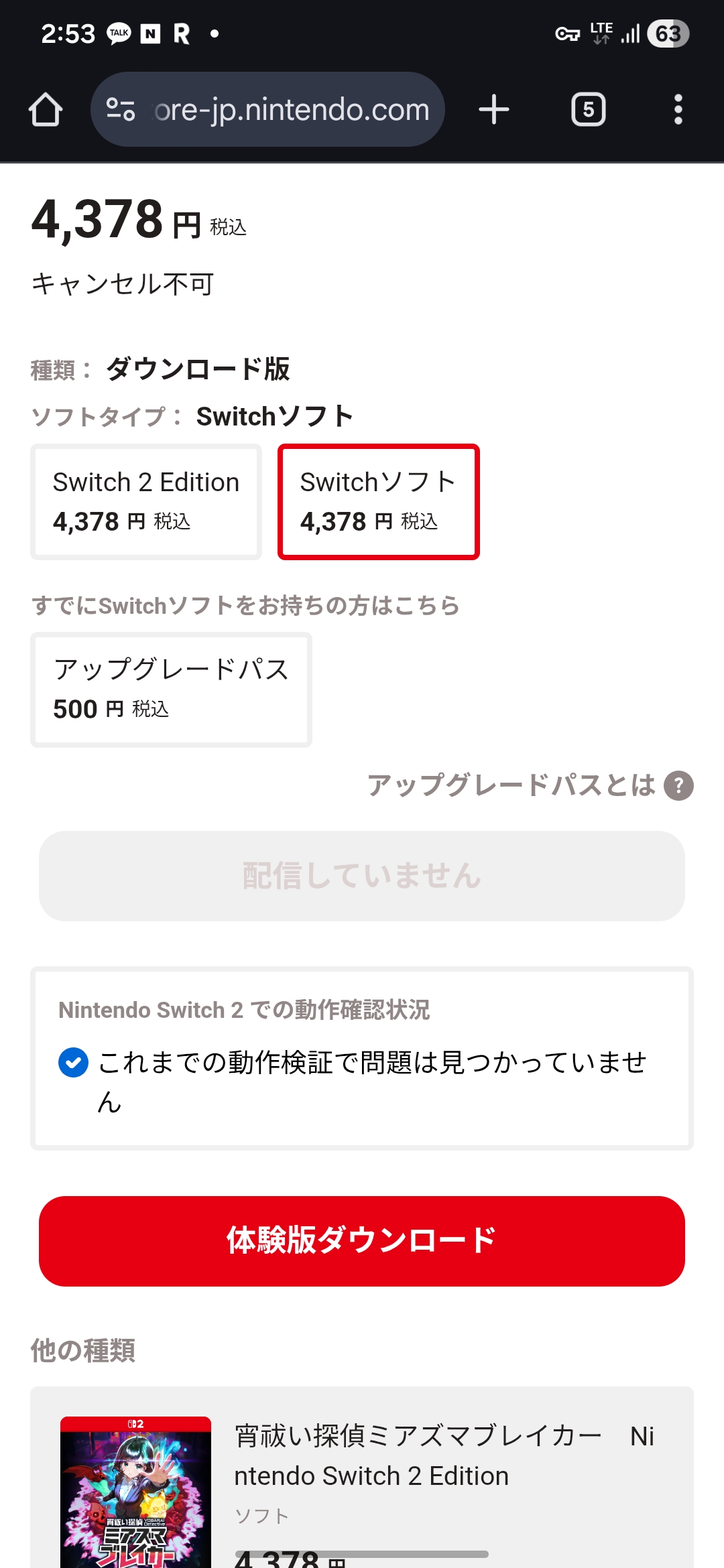The width and height of the screenshot is (724, 1568).
Task: Choose the アップグレードパス 500円 option
Action: (x=171, y=690)
